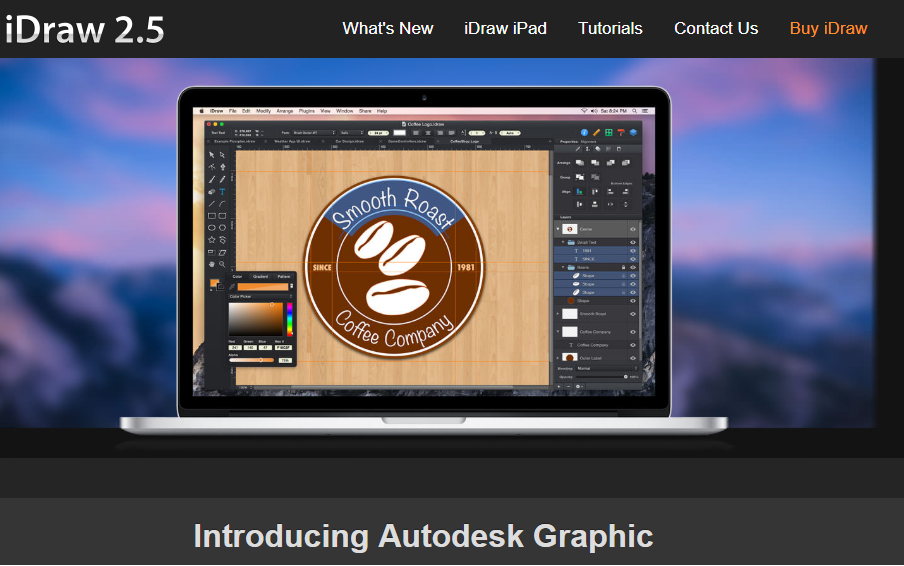Screen dimensions: 904x566
Task: Open the Modify menu
Action: click(x=263, y=111)
